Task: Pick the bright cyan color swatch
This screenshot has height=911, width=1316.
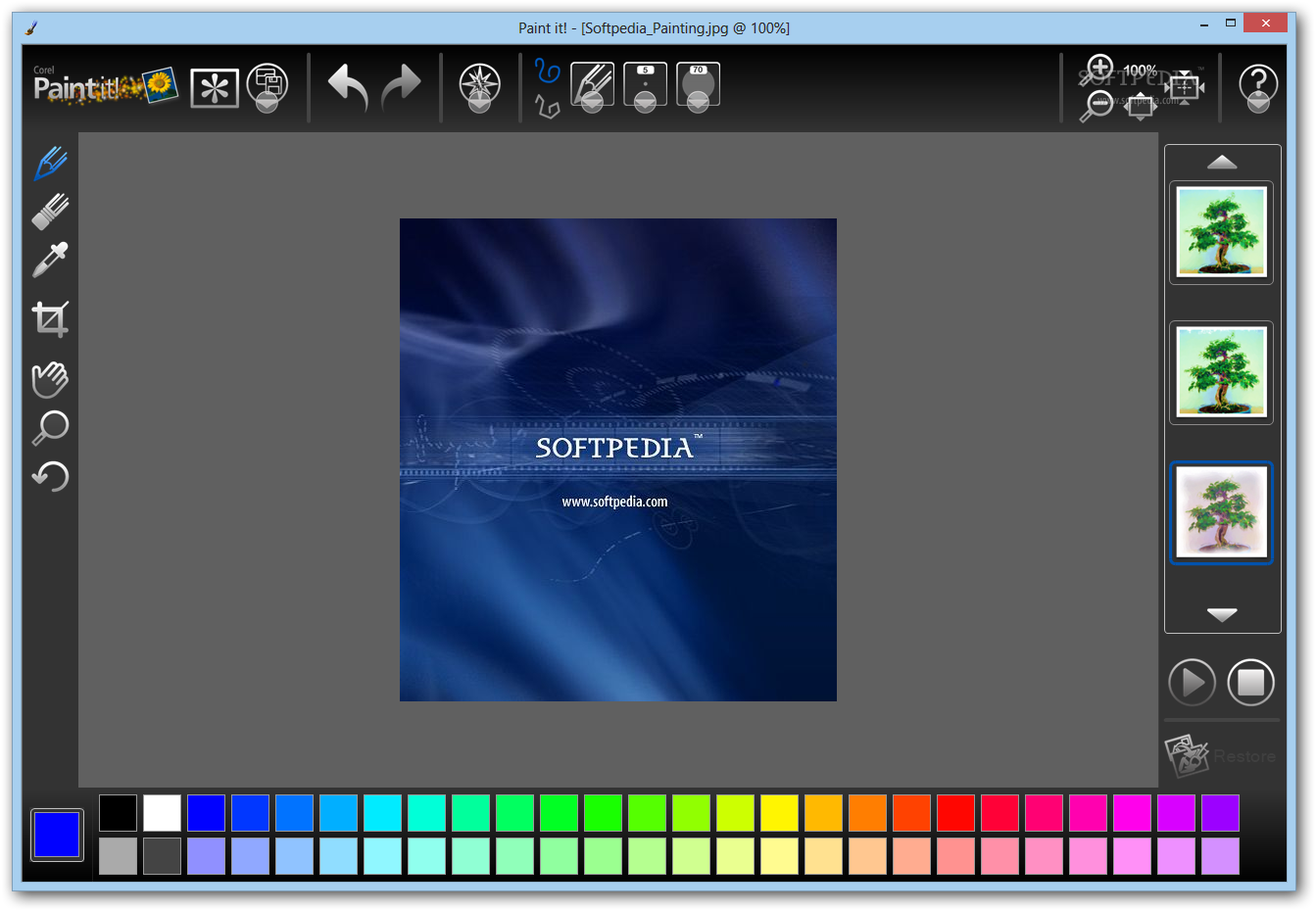Action: pyautogui.click(x=382, y=813)
